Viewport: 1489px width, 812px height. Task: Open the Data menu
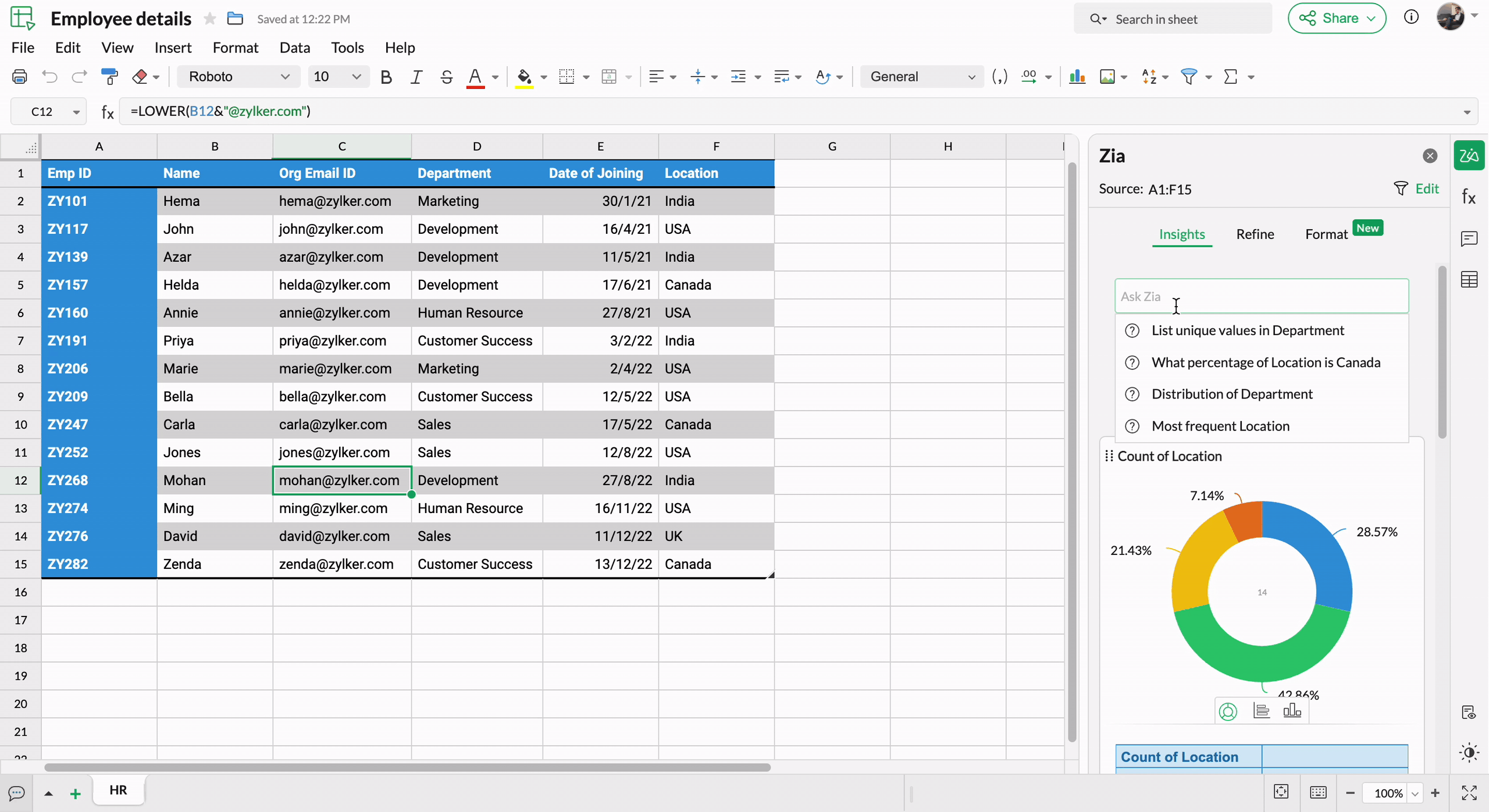point(294,48)
